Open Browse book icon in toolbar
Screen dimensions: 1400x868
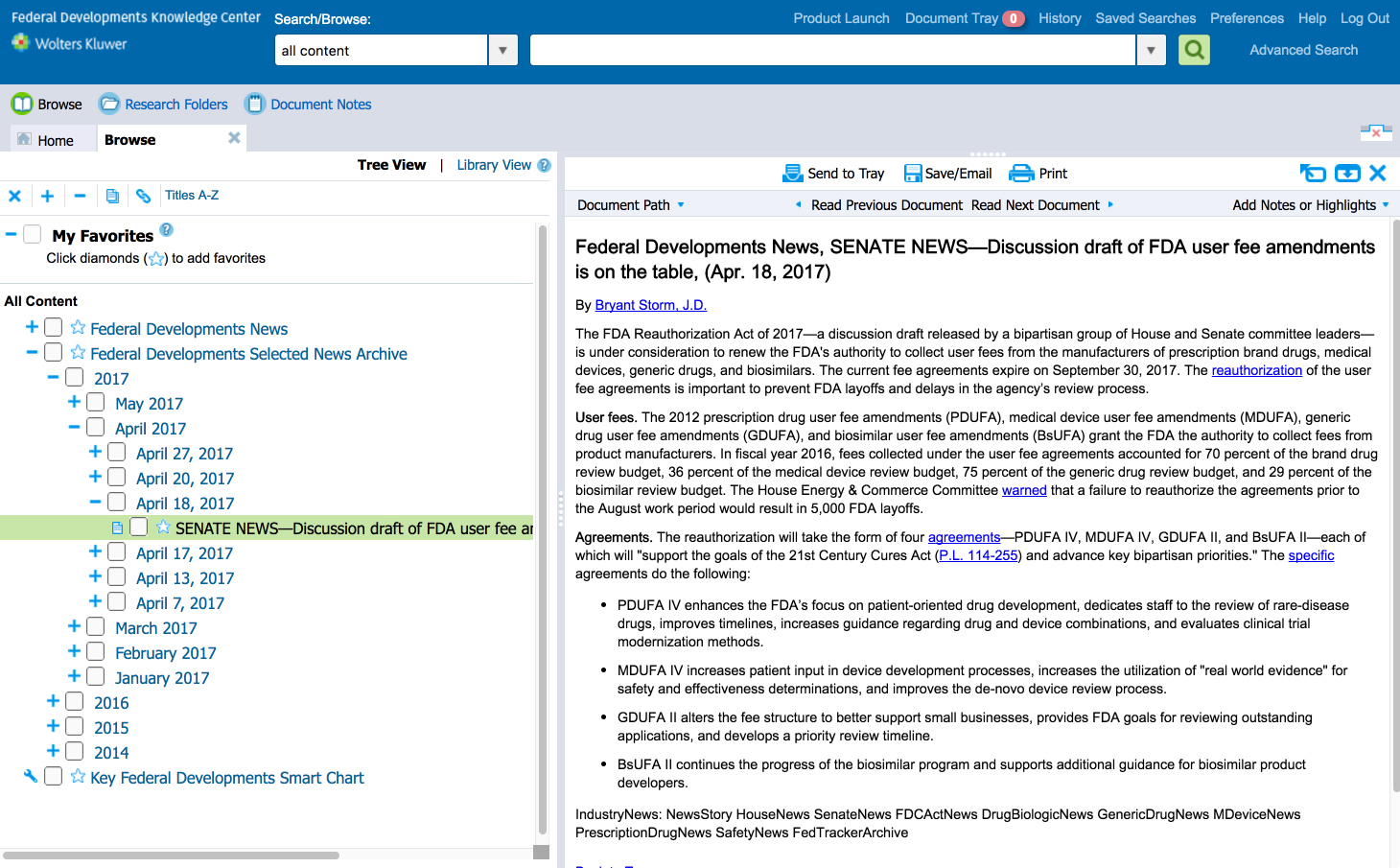tap(21, 104)
